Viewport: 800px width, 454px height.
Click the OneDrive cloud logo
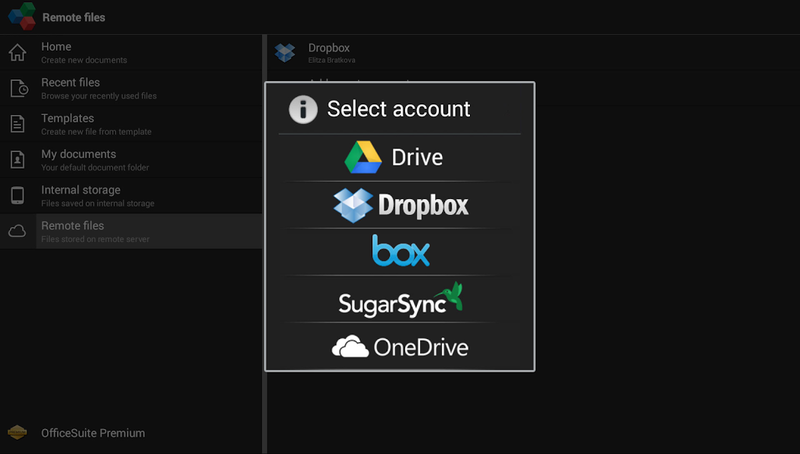click(x=350, y=346)
